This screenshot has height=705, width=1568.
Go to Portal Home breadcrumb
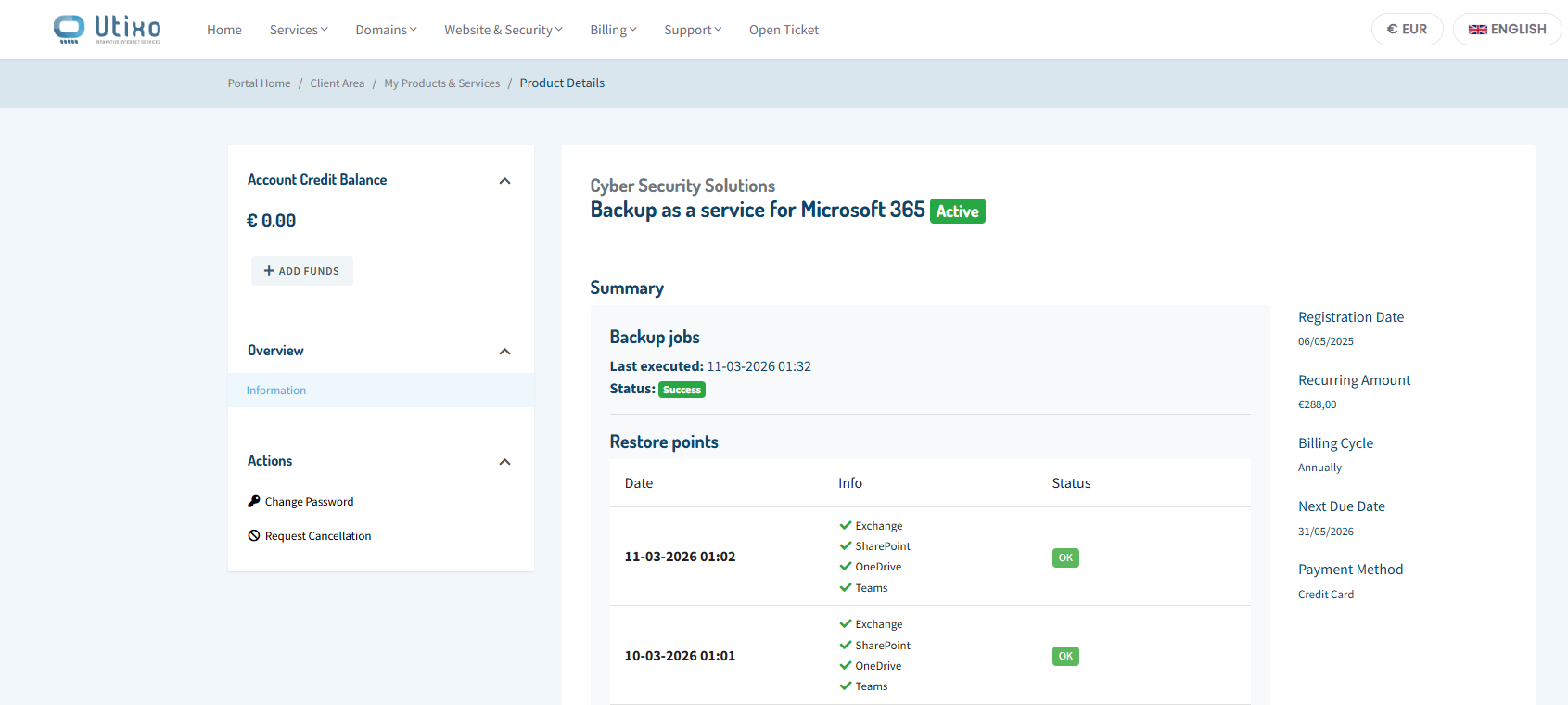(x=260, y=83)
